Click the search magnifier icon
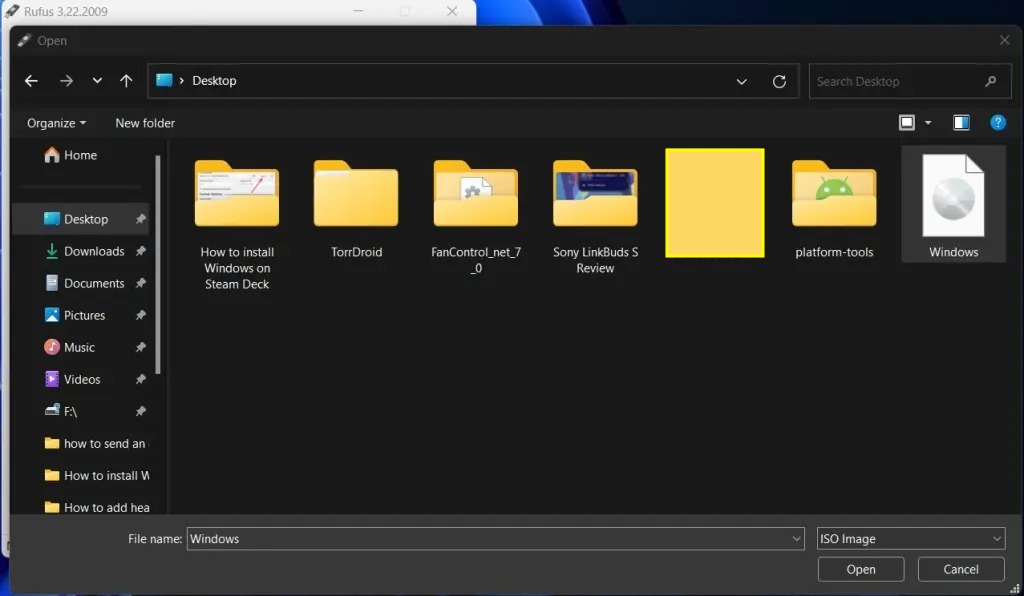 click(990, 82)
